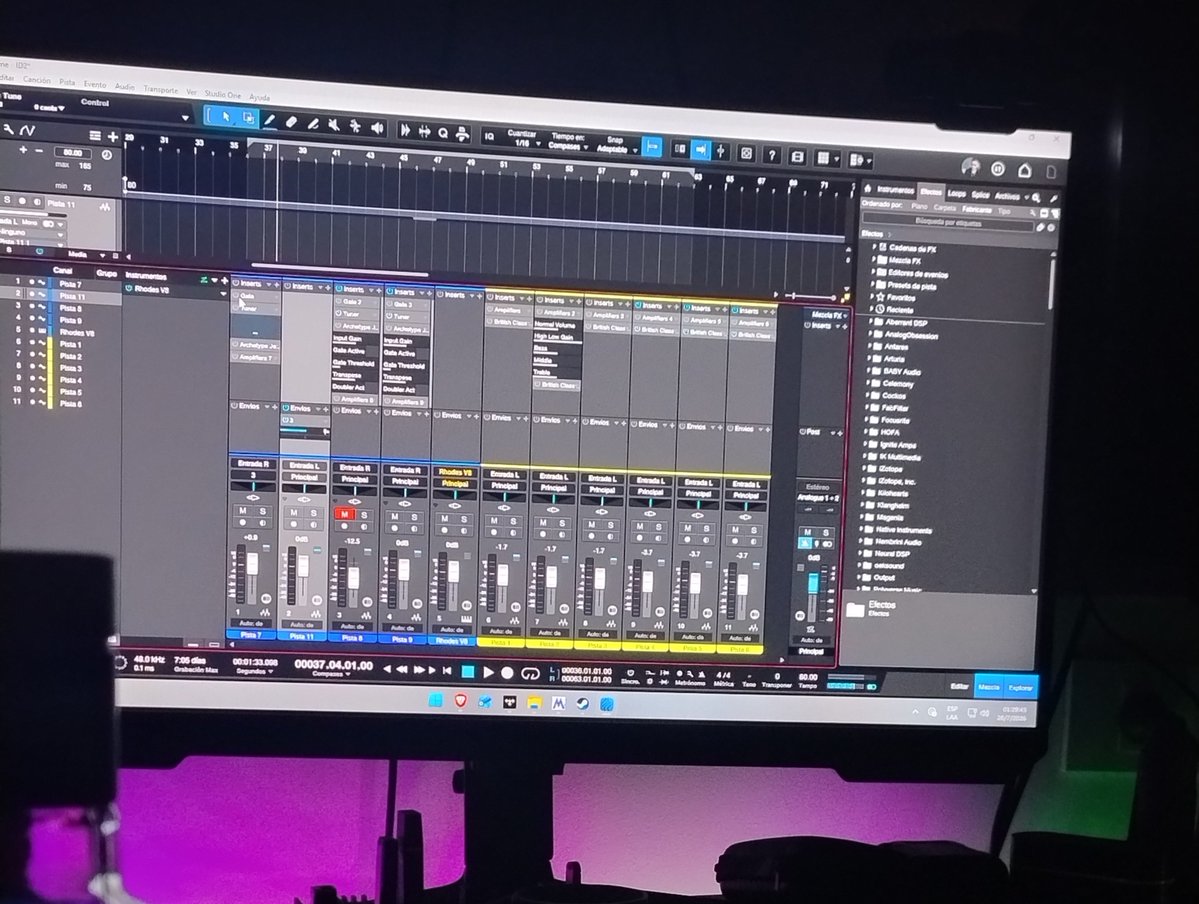Select the Mute tool
1199x904 pixels.
[x=334, y=125]
